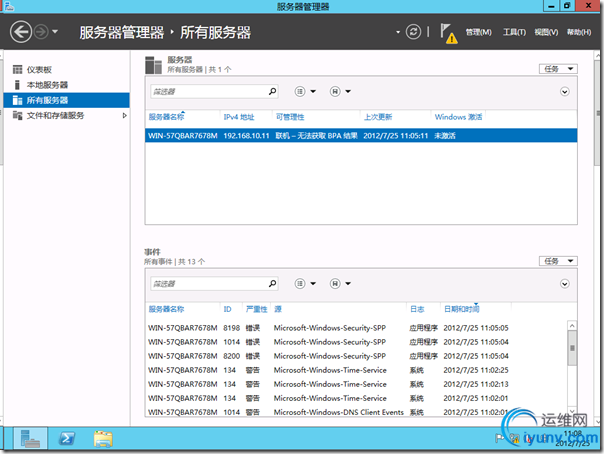Open Server Manager from the taskbar
604x454 pixels.
[x=30, y=438]
